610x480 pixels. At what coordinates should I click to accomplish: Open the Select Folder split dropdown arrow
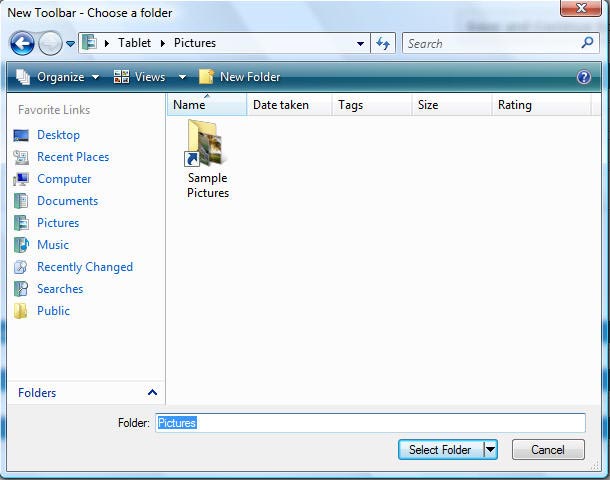pyautogui.click(x=490, y=450)
